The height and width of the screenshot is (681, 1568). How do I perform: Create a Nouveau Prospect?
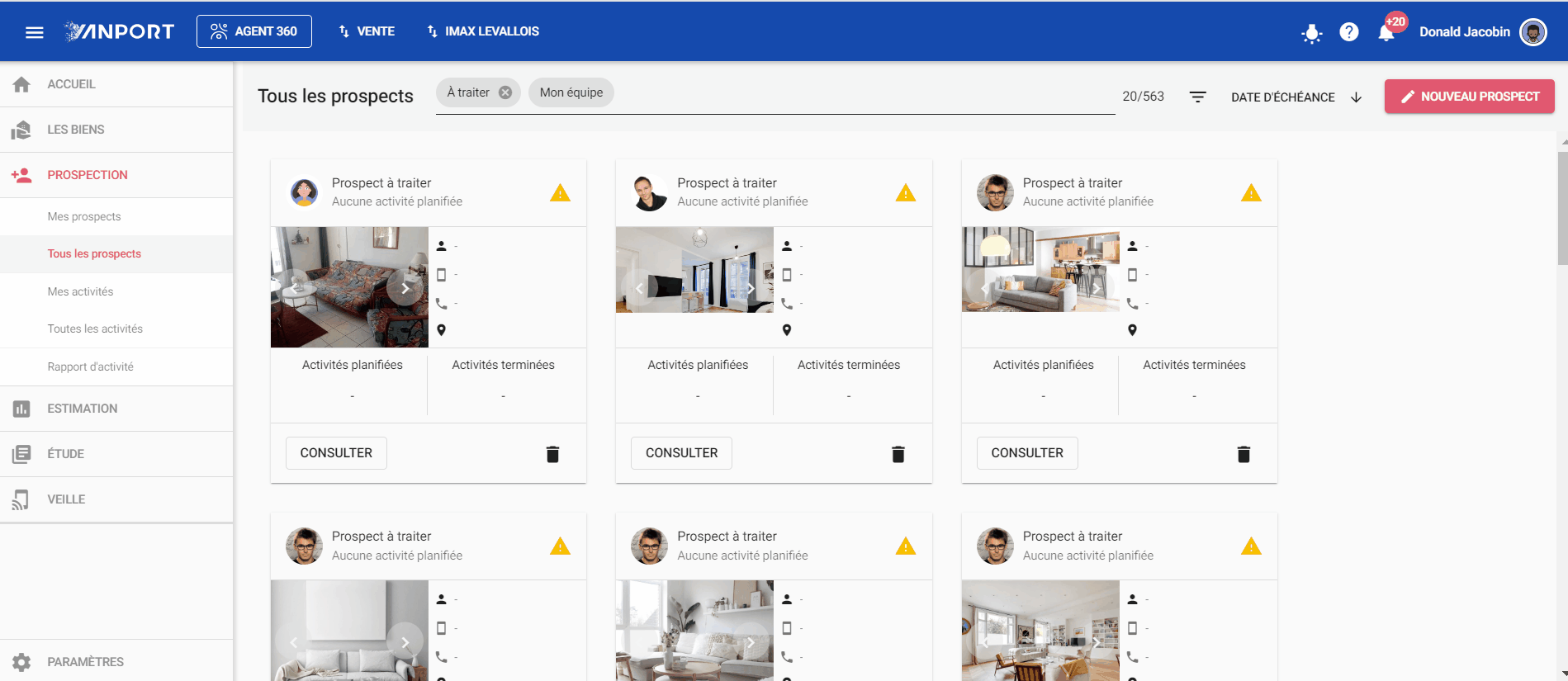pyautogui.click(x=1470, y=97)
